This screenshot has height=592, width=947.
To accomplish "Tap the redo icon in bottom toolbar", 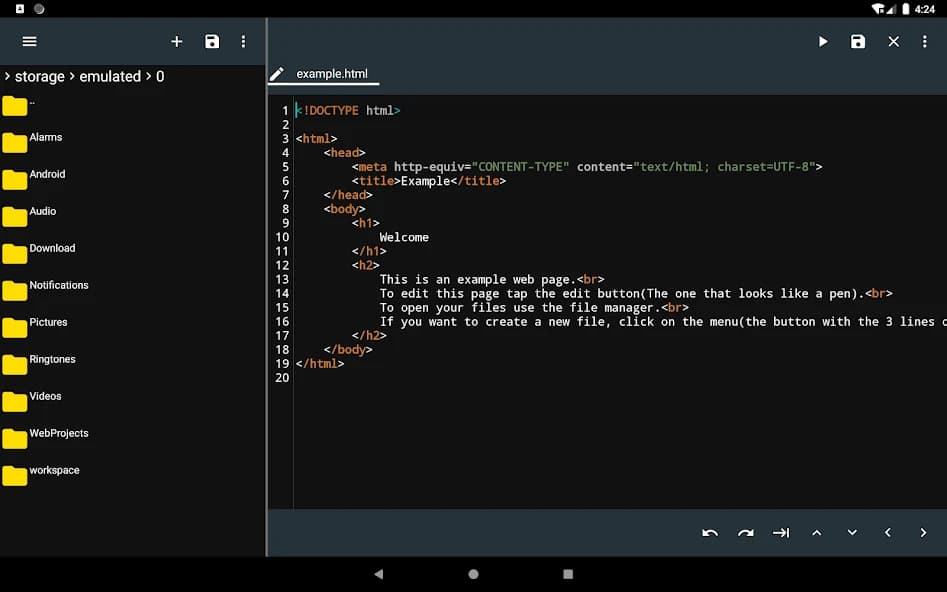I will 745,532.
